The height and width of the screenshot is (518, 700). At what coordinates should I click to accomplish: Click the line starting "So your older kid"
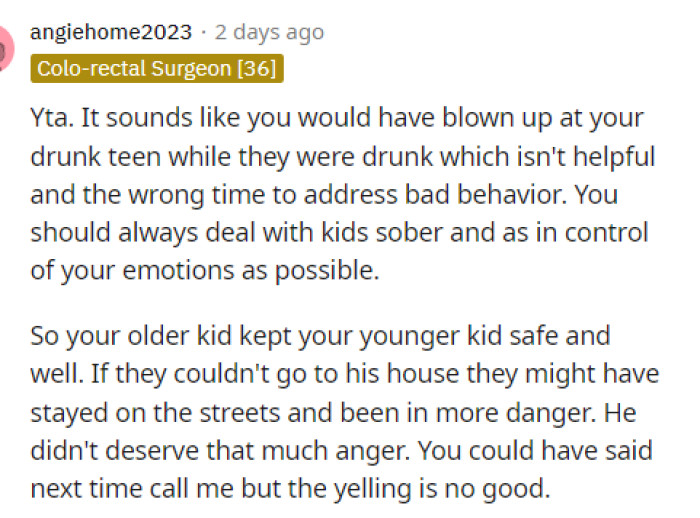tap(320, 335)
